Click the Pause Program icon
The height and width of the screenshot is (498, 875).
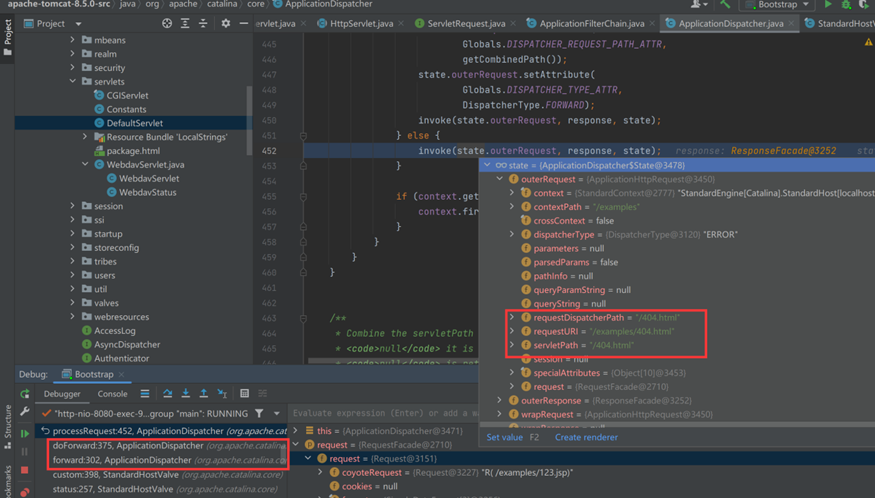(x=25, y=452)
